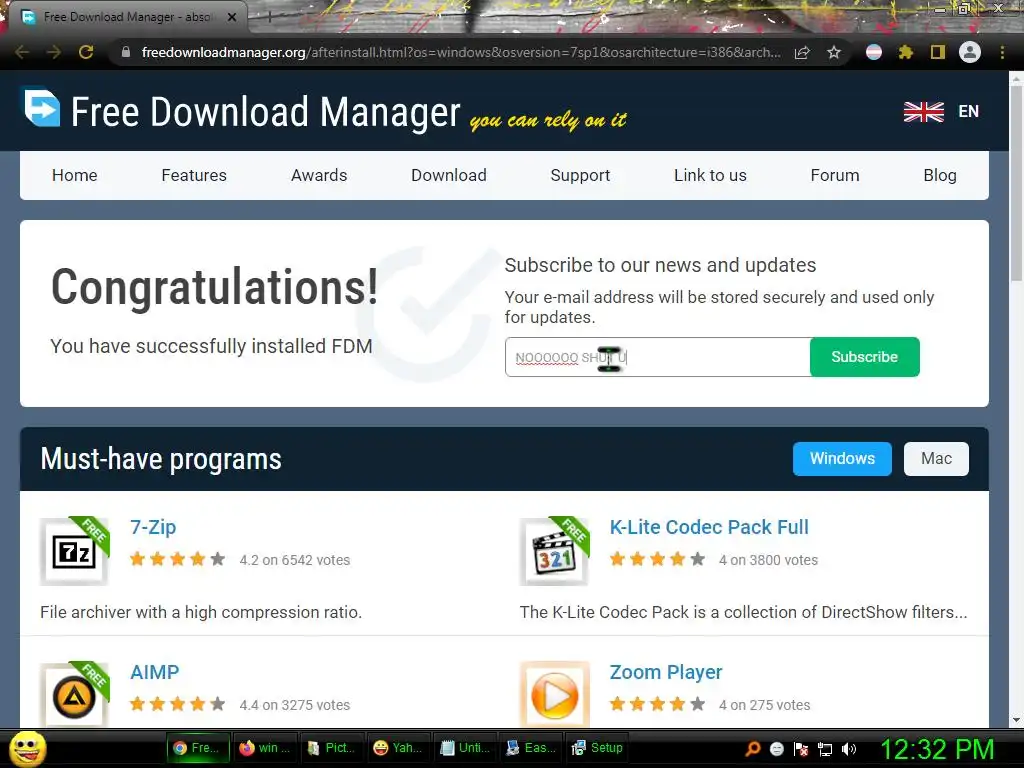Viewport: 1024px width, 768px height.
Task: Reload the page with the refresh icon
Action: 86,52
